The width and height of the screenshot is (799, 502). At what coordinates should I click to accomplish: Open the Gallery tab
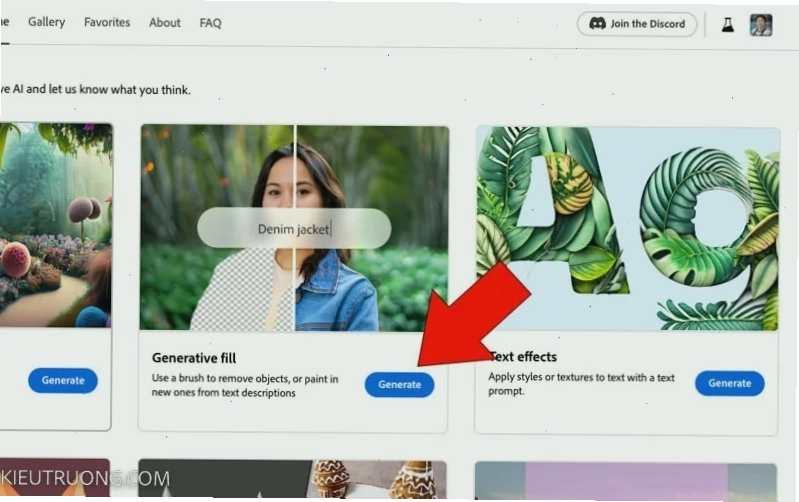click(46, 22)
